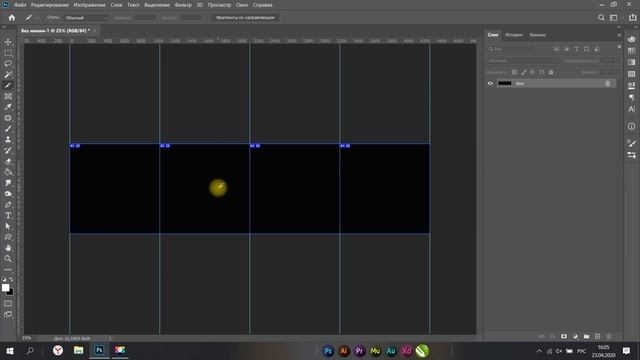640x360 pixels.
Task: Click the background color swatch
Action: 11,292
